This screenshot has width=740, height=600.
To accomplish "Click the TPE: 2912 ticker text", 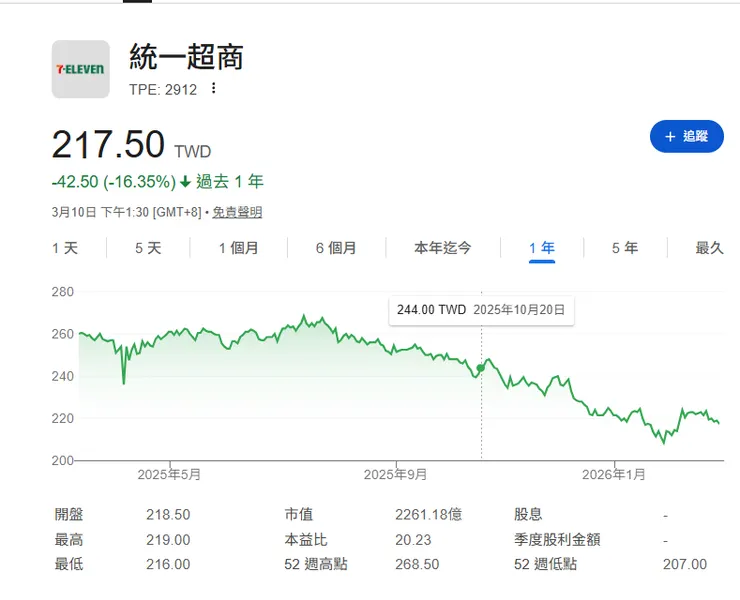I will click(163, 90).
